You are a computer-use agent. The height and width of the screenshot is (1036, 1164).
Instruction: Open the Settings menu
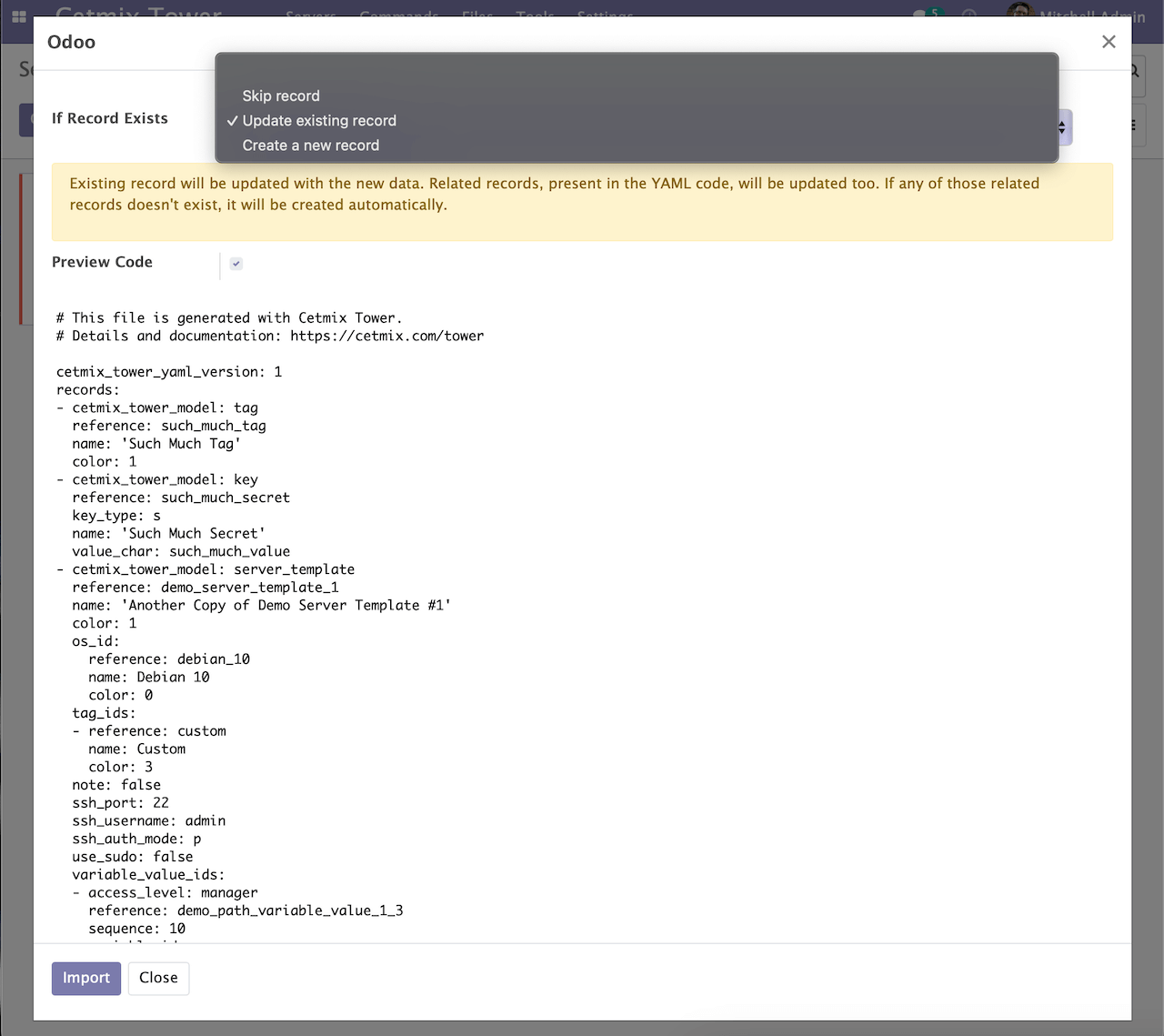604,16
